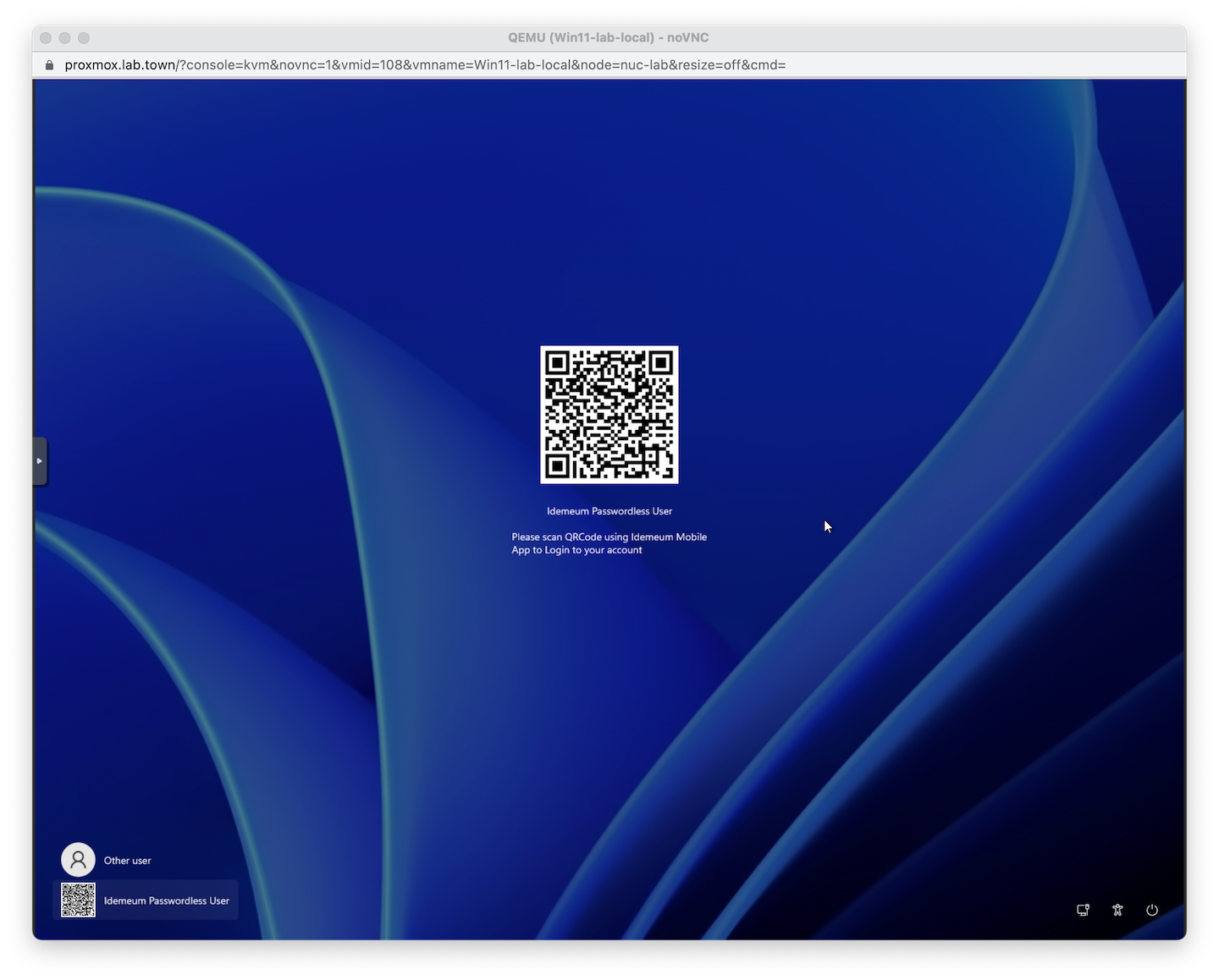
Task: Click the 'Idemeum Passwordless User' label under QR
Action: pyautogui.click(x=609, y=511)
